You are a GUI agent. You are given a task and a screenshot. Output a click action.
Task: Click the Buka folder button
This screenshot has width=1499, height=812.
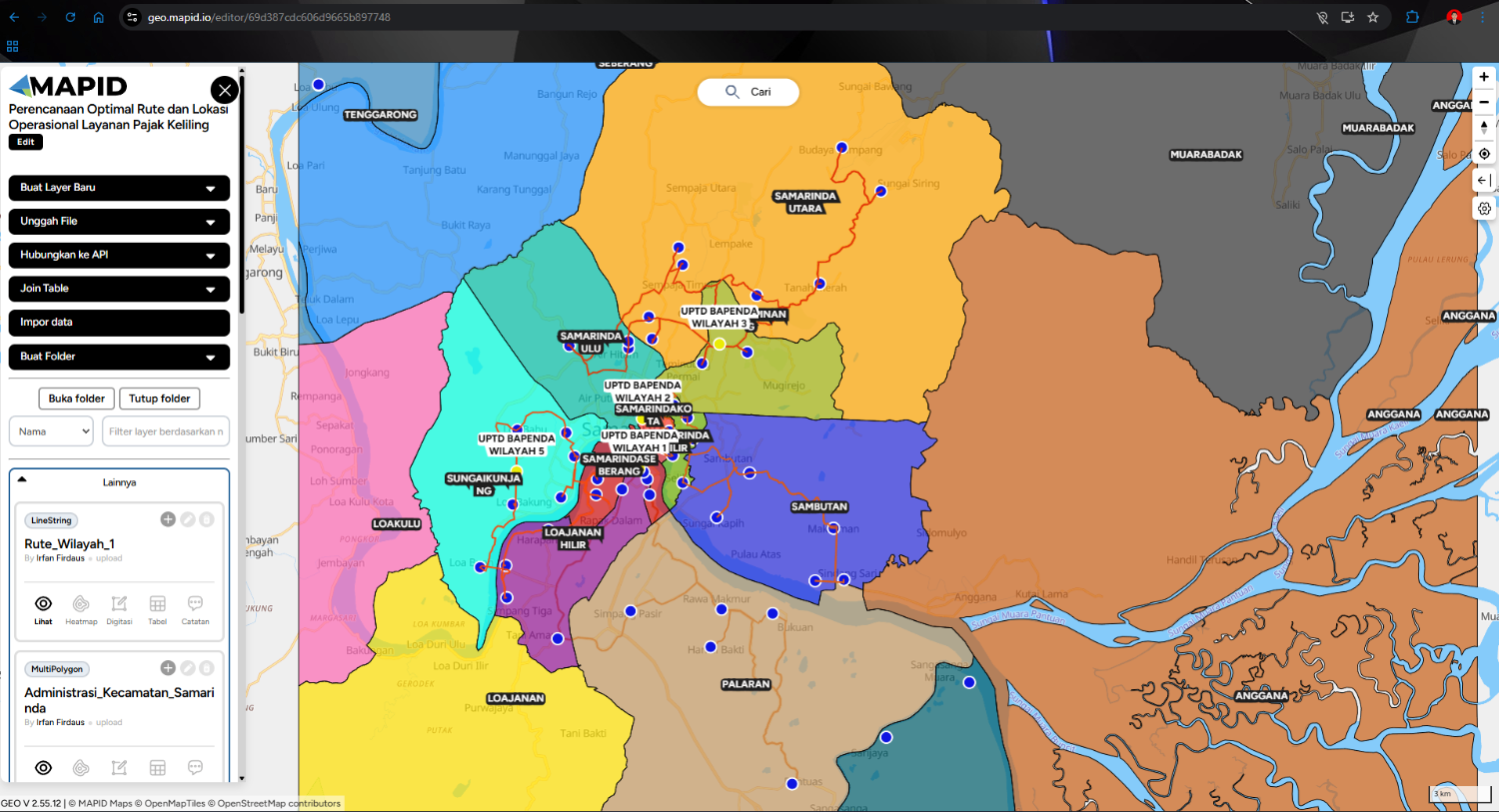click(x=76, y=399)
